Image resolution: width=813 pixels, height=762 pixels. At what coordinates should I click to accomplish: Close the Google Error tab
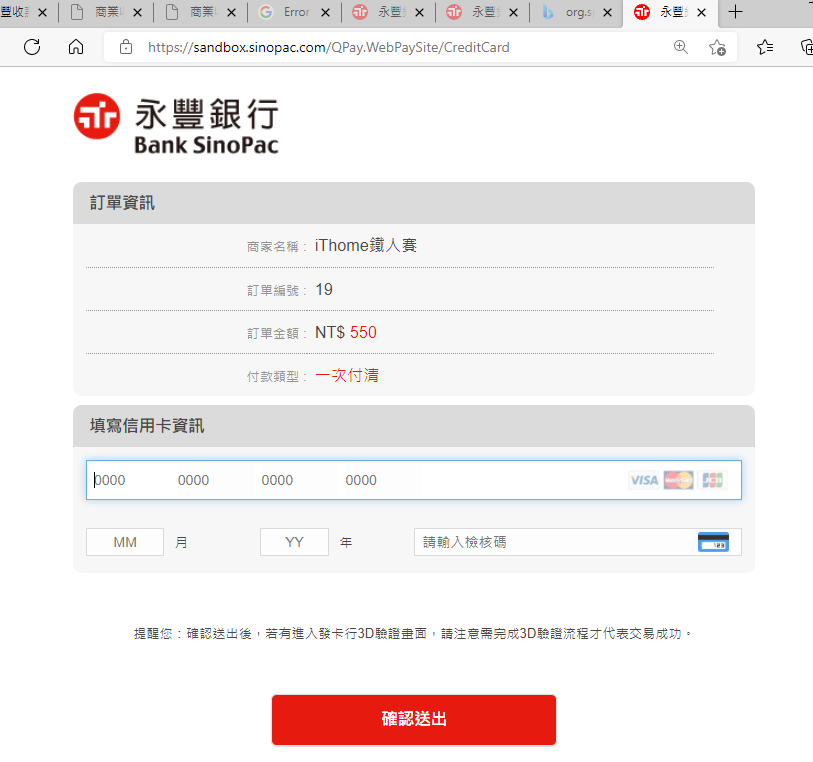point(325,12)
